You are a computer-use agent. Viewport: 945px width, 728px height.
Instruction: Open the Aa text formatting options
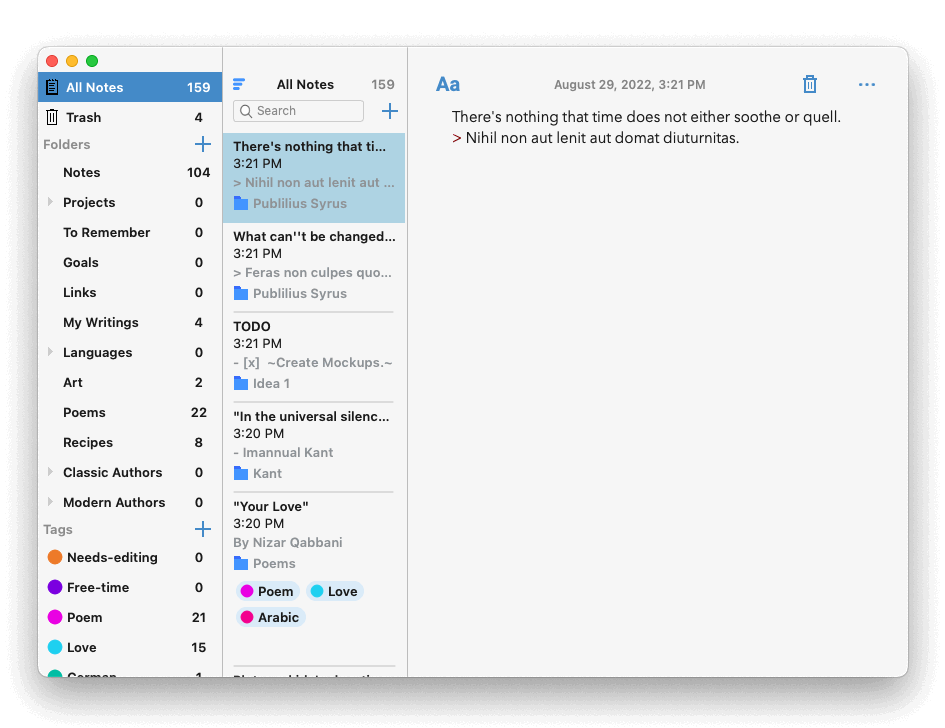(x=448, y=85)
